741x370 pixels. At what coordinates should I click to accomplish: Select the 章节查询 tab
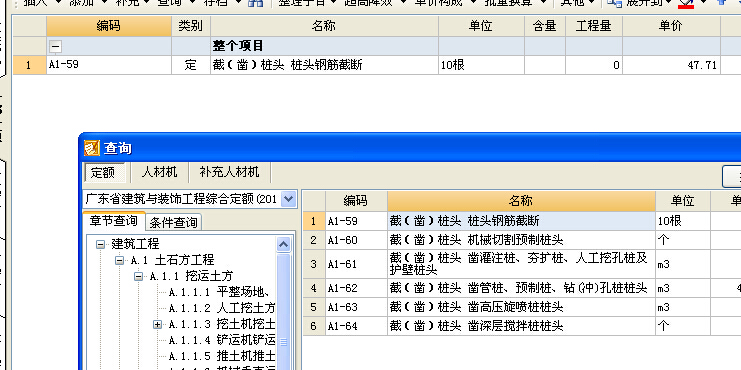coord(114,221)
